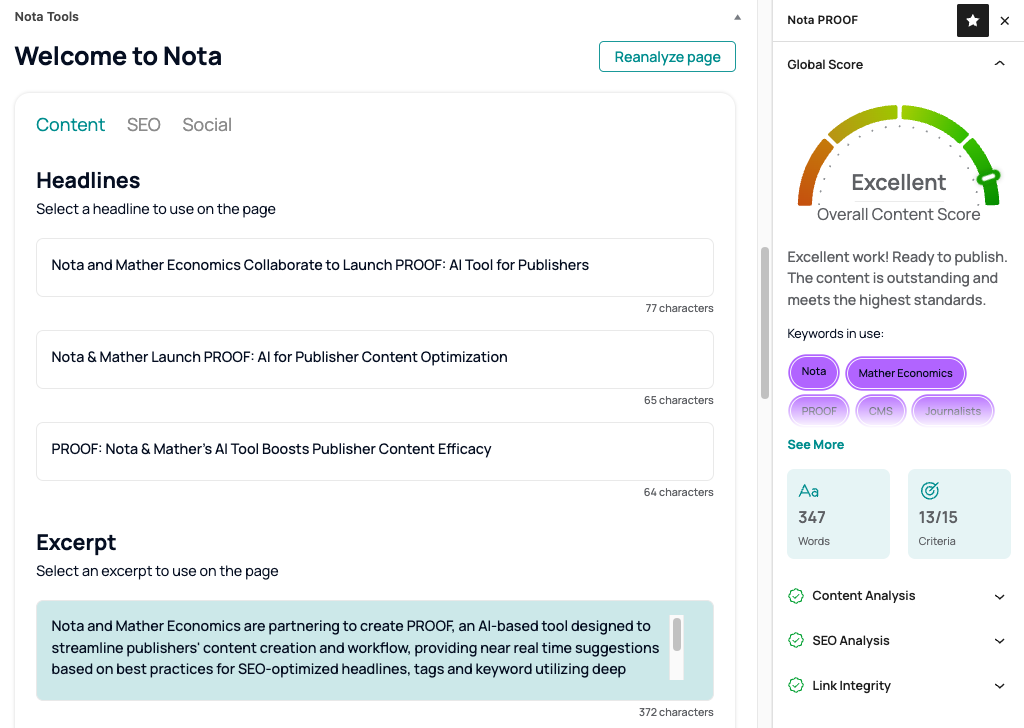Switch to the Content tab
This screenshot has height=728, width=1024.
(x=71, y=125)
